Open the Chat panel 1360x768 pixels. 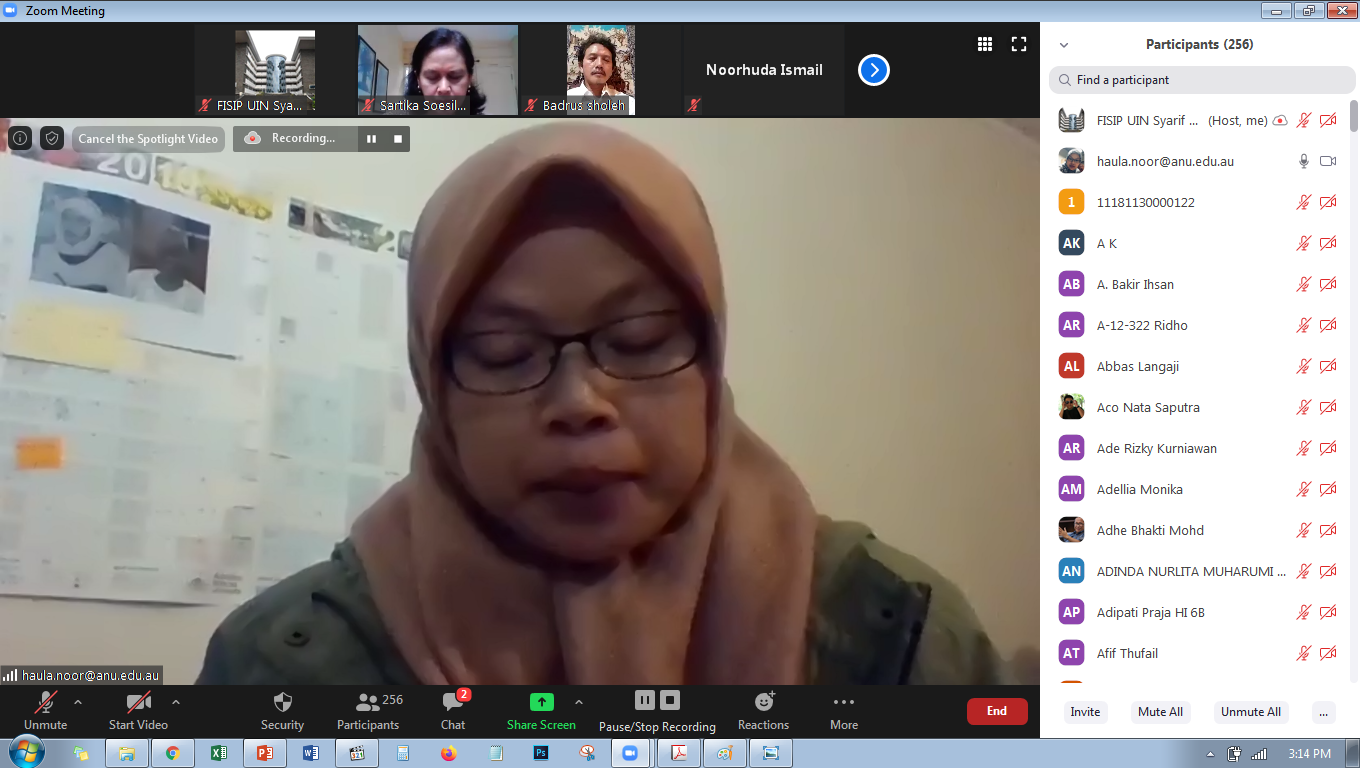click(452, 710)
